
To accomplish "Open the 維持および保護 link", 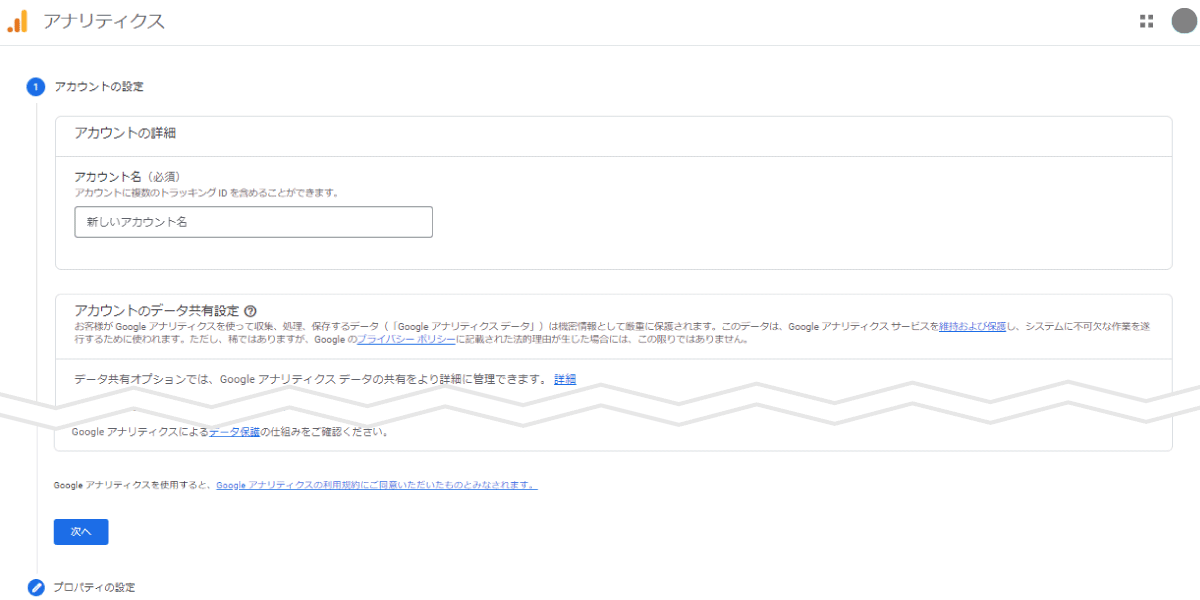I will point(972,326).
